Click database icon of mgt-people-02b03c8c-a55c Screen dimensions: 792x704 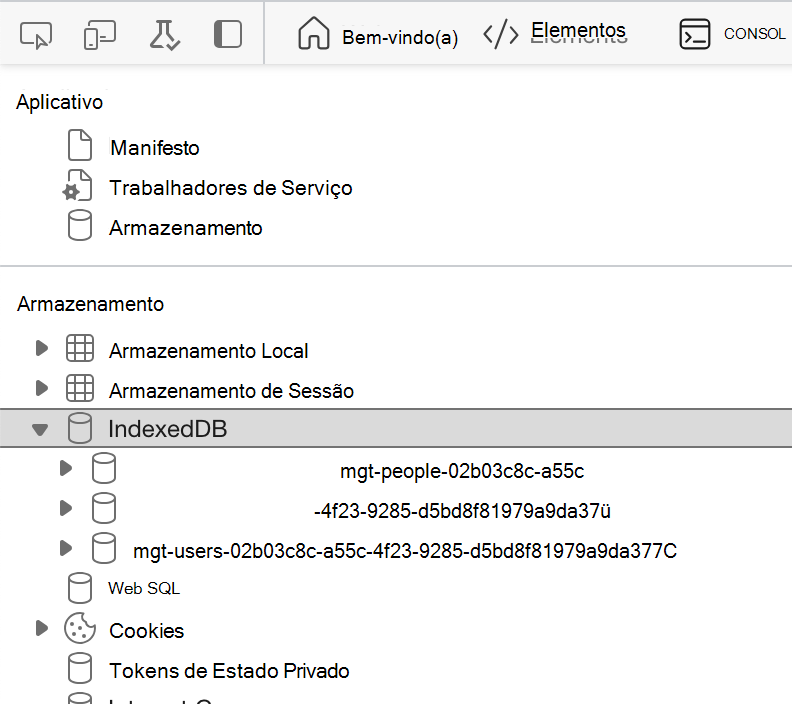tap(104, 468)
